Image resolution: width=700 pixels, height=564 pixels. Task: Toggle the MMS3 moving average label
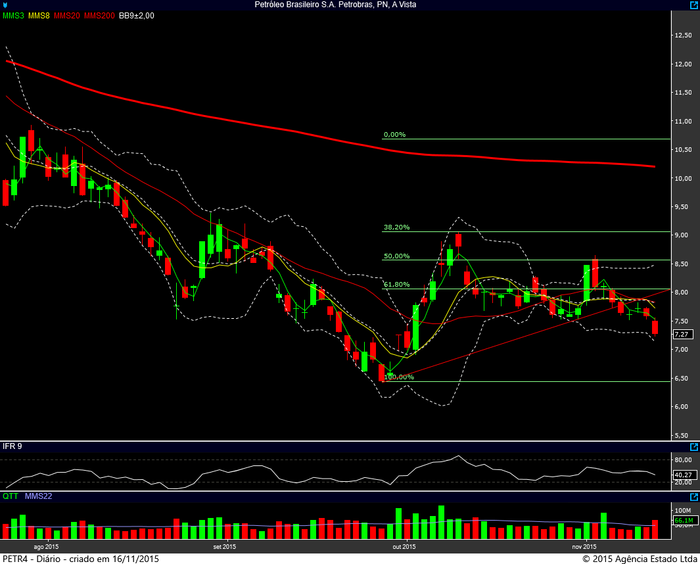click(x=14, y=17)
